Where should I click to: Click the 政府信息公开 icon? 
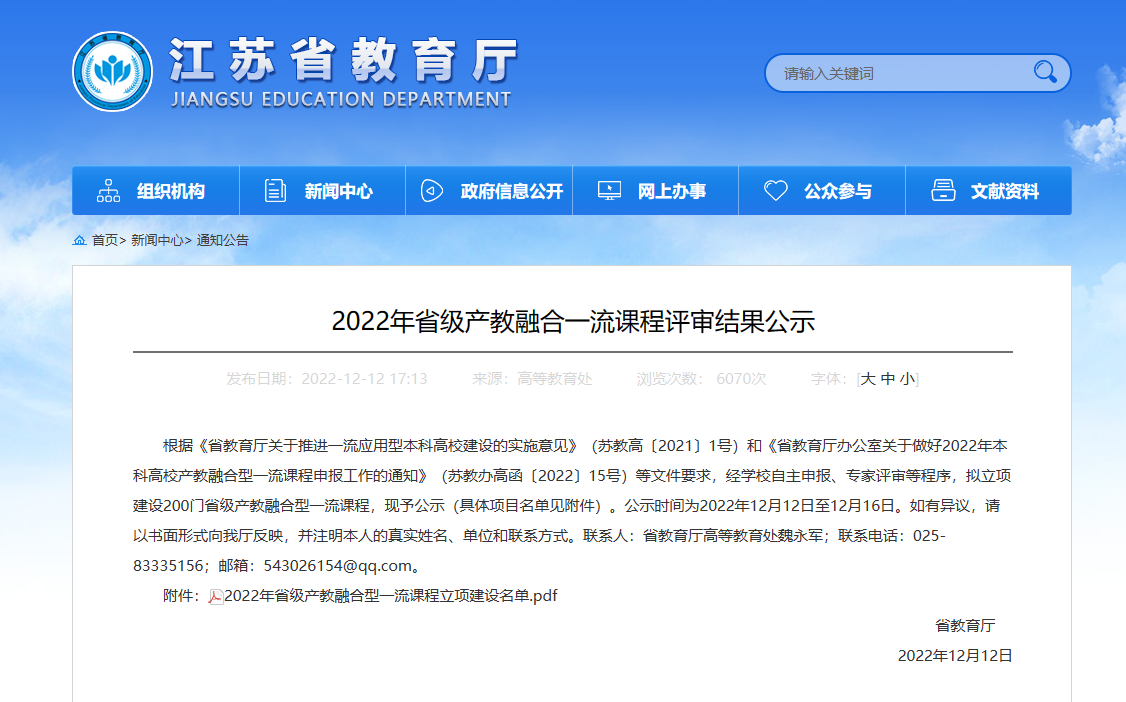[431, 191]
